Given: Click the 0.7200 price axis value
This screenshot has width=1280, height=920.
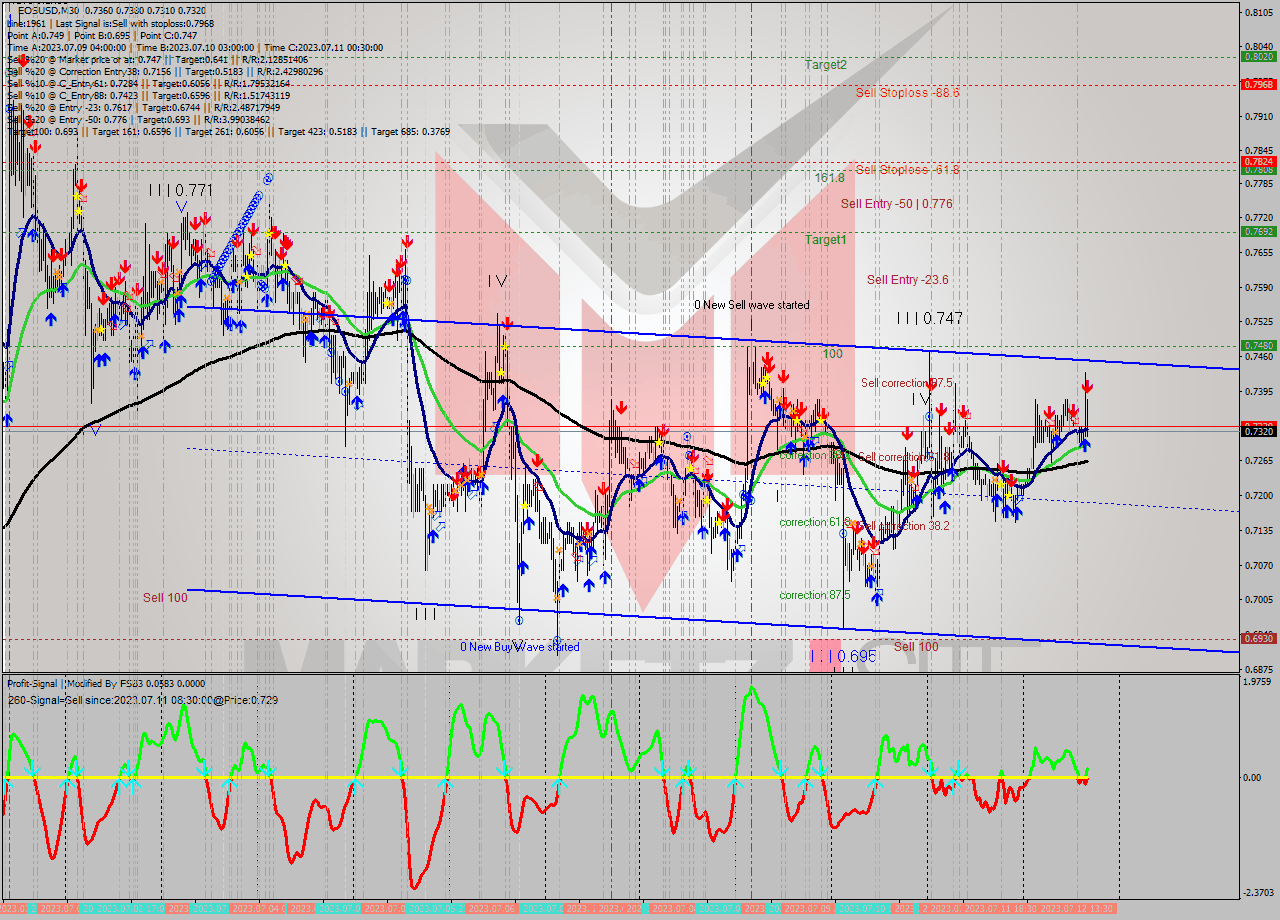Looking at the screenshot, I should (x=1258, y=495).
